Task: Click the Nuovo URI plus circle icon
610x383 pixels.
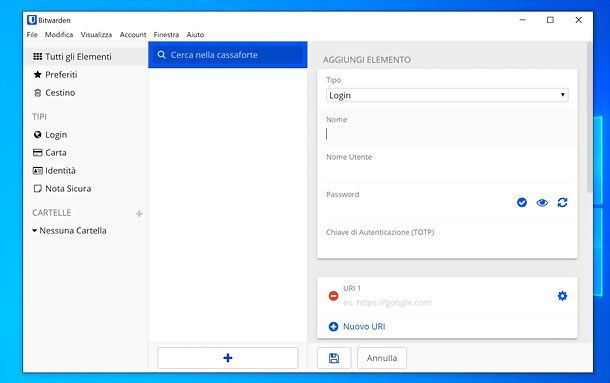Action: click(333, 327)
